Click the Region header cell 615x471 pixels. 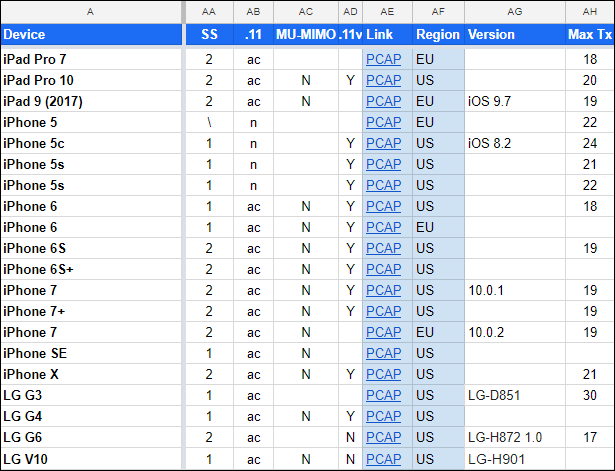(439, 35)
